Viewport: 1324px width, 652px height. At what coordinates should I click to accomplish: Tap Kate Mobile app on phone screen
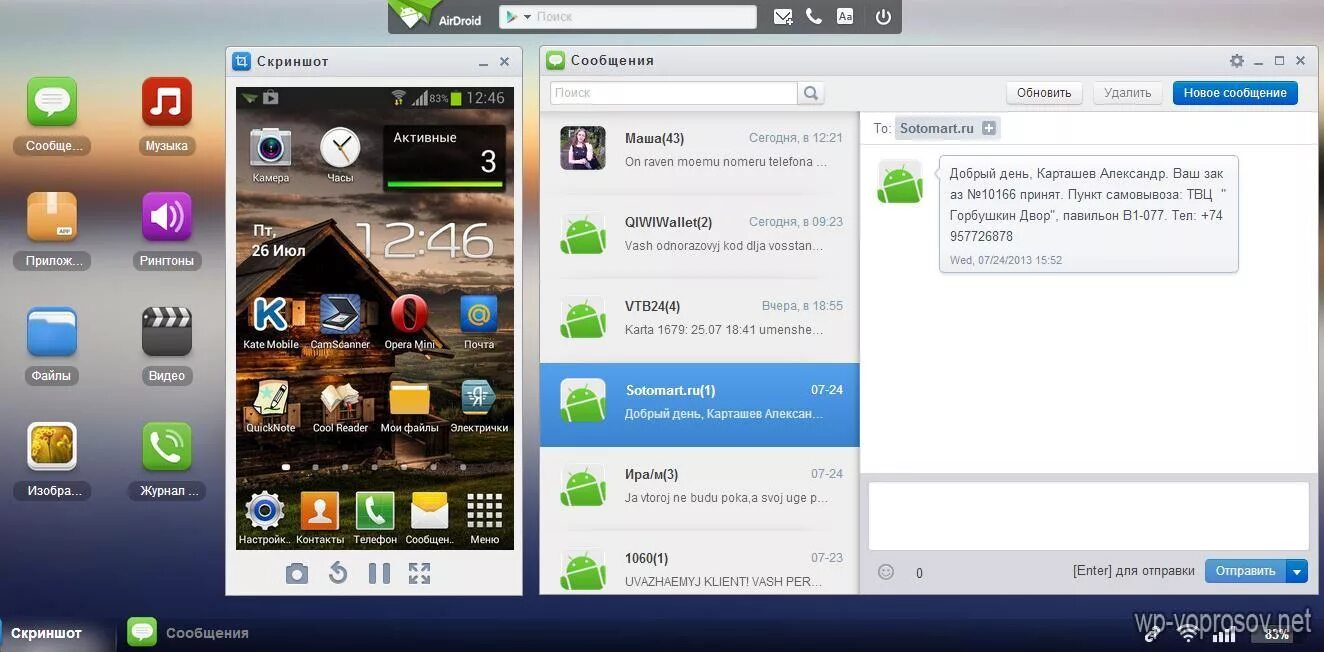tap(270, 322)
